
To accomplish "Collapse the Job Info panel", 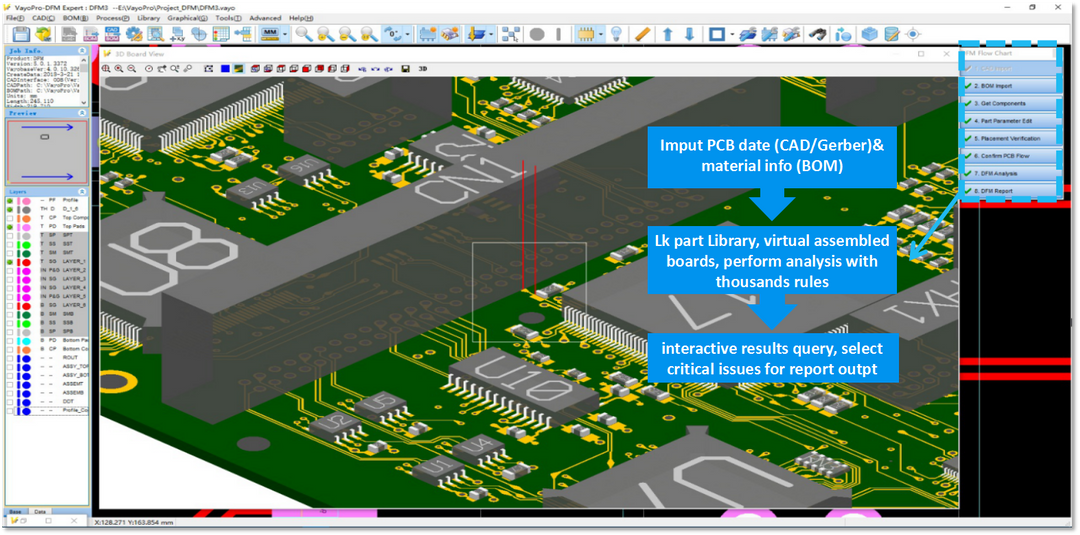I will coord(82,48).
